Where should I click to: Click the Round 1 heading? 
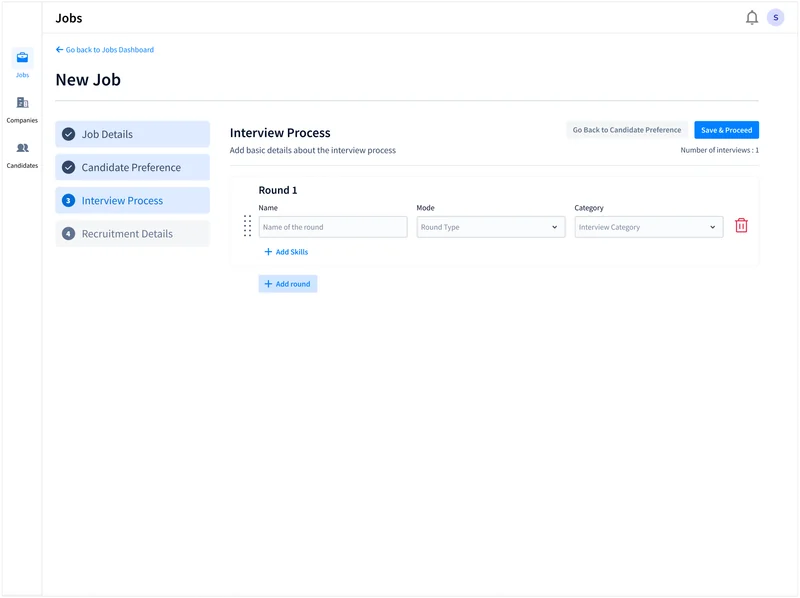278,190
